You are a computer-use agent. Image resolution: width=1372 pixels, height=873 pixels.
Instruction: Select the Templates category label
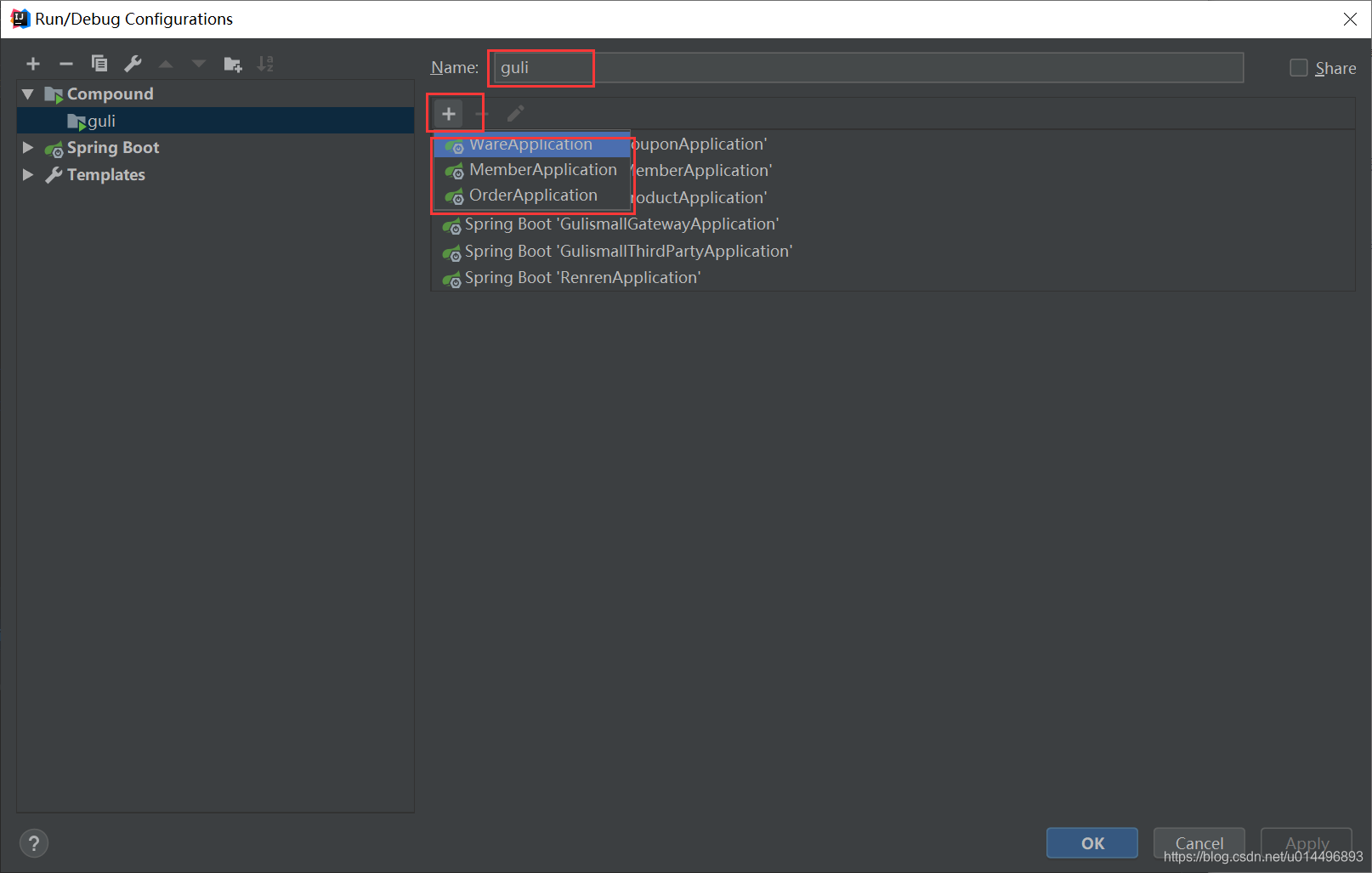tap(106, 174)
